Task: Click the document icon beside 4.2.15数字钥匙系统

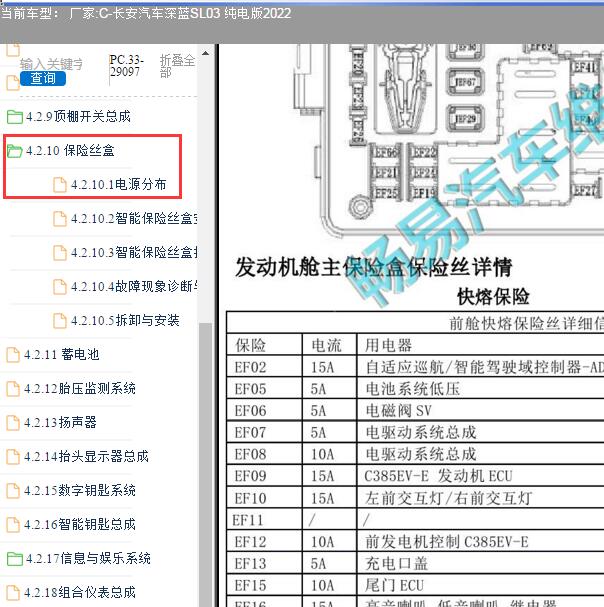Action: (x=13, y=491)
